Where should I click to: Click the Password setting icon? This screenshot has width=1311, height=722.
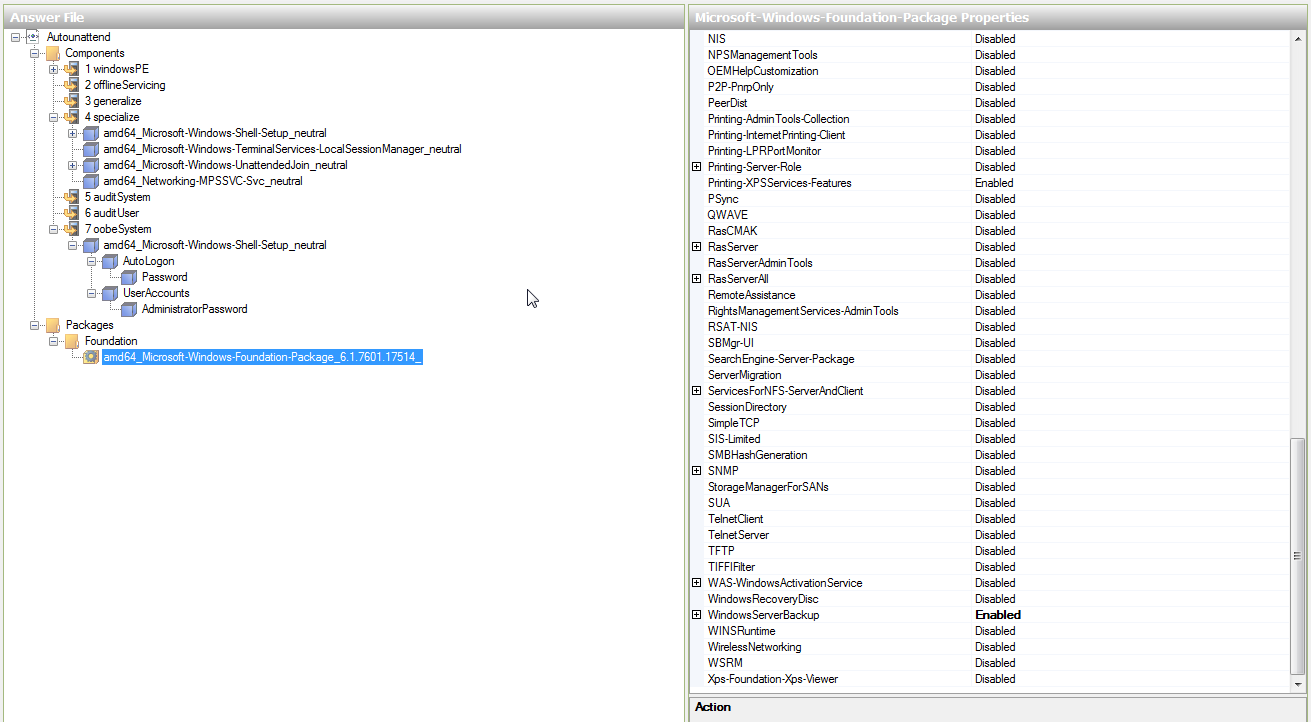pos(129,277)
